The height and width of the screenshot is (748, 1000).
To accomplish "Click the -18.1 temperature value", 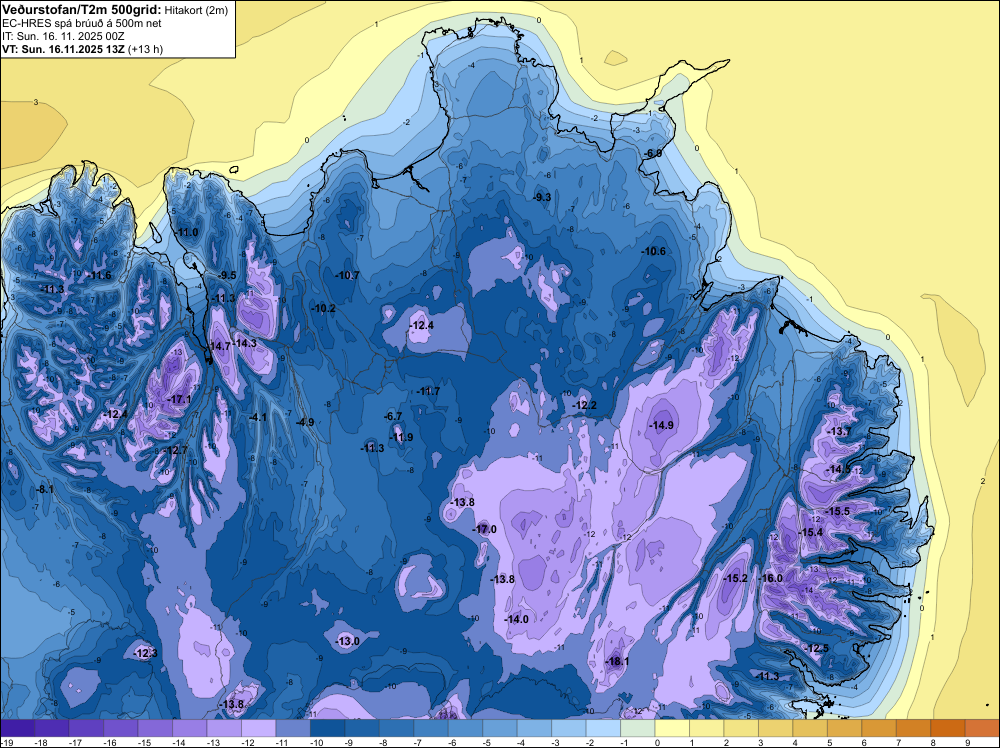I will pos(617,661).
